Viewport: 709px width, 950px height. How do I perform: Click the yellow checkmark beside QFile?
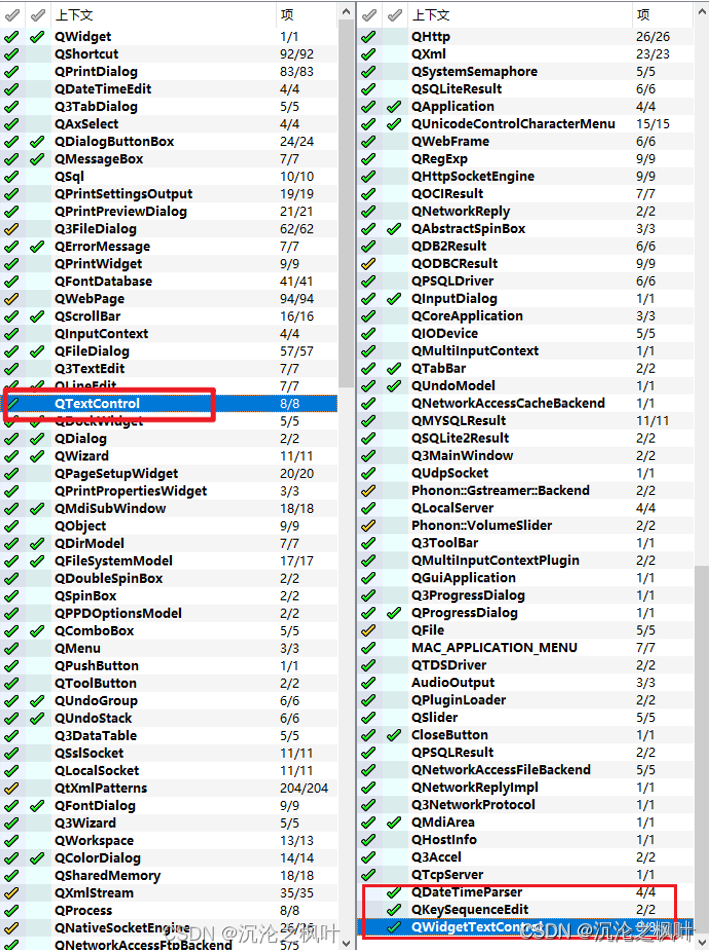click(368, 630)
